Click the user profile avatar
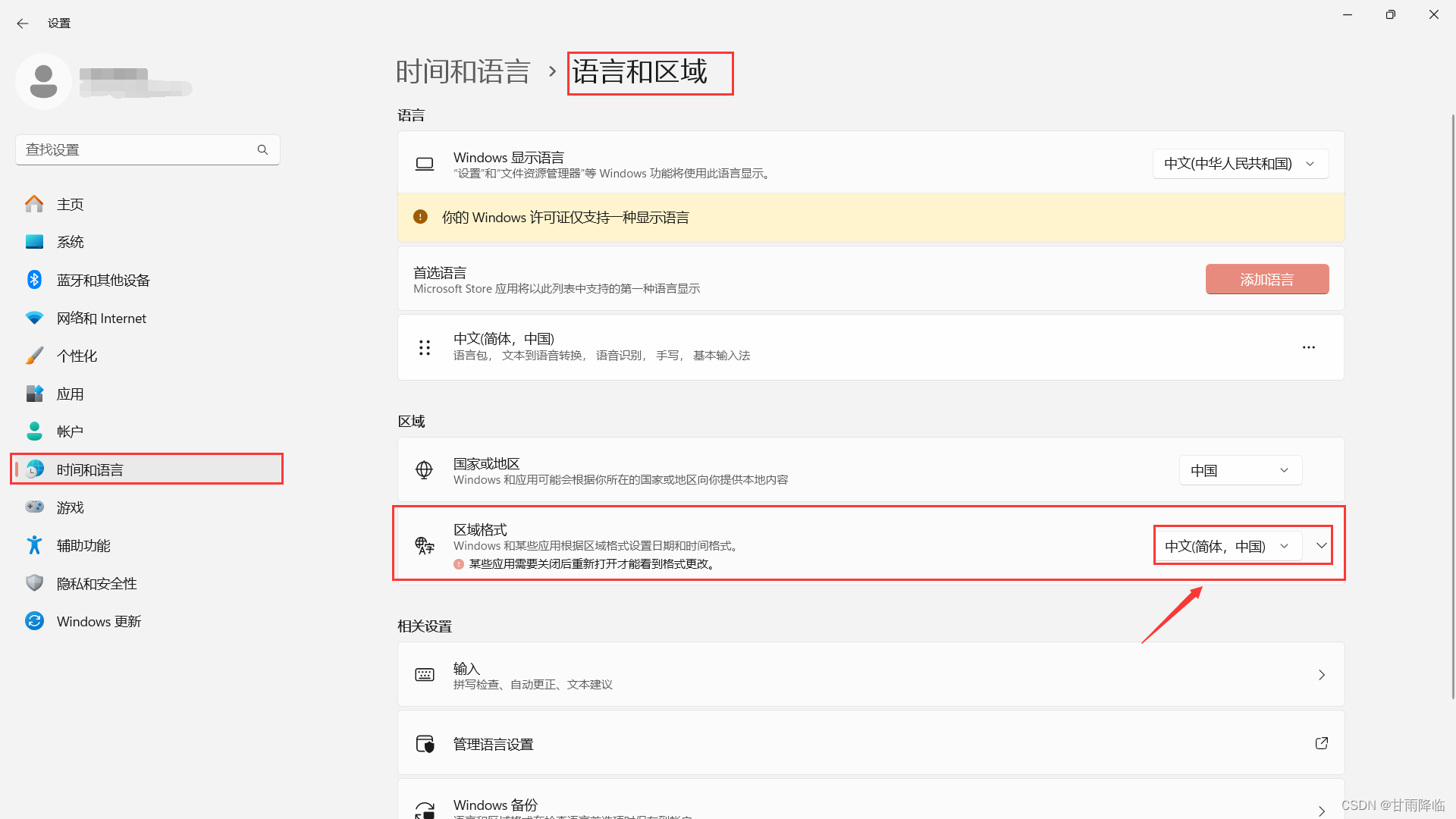 point(43,81)
